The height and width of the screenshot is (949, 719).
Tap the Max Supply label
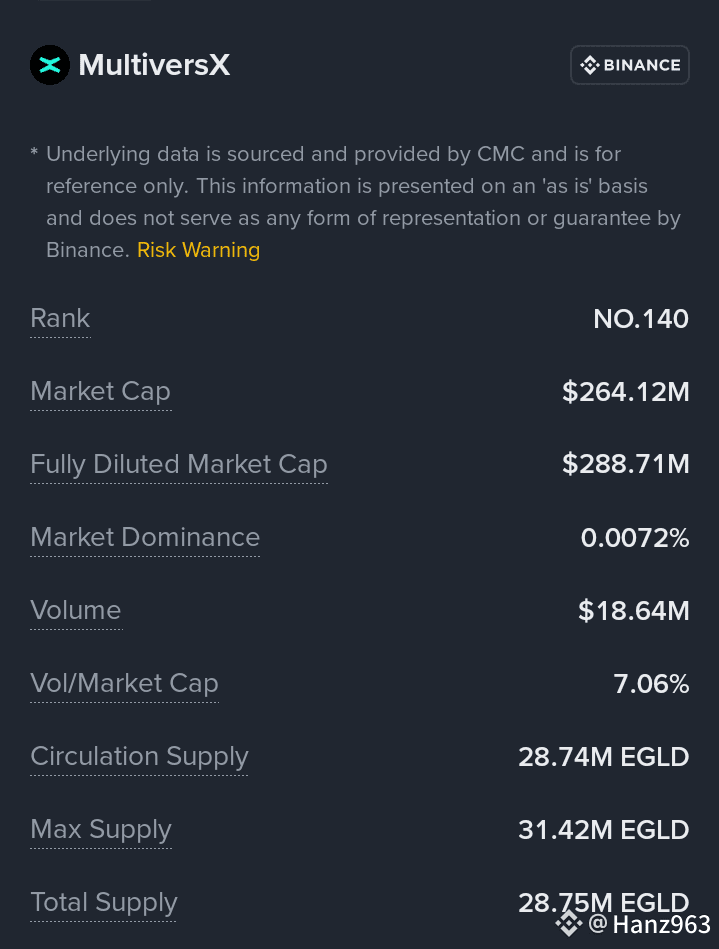click(100, 829)
